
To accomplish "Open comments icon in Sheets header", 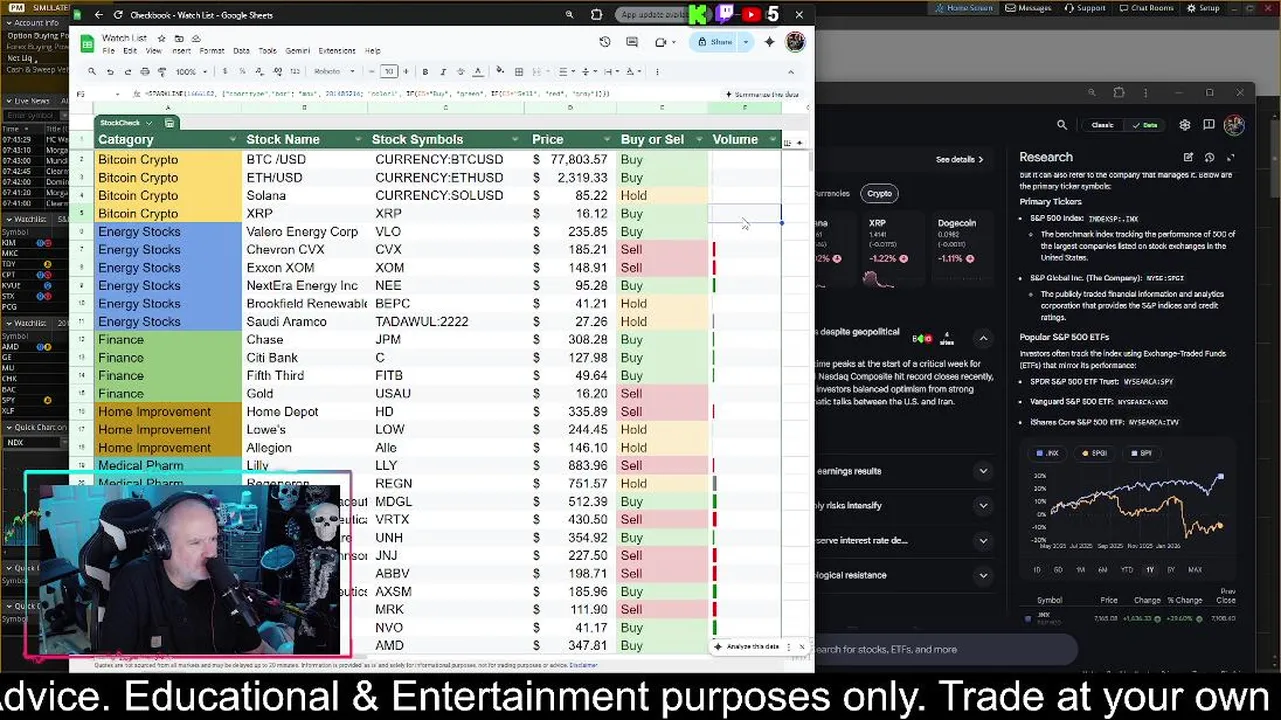I will (x=632, y=42).
